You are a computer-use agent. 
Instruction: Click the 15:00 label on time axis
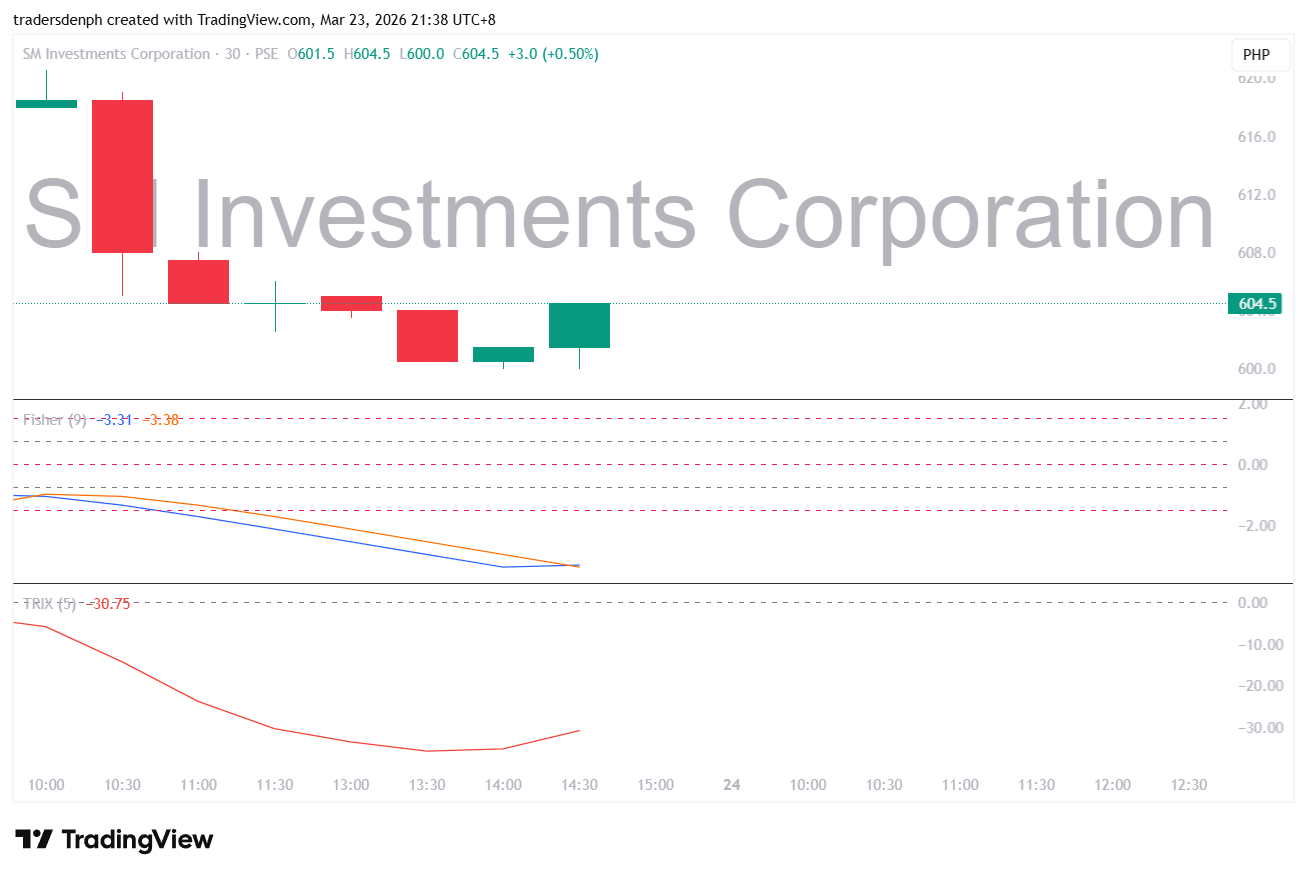pyautogui.click(x=656, y=785)
